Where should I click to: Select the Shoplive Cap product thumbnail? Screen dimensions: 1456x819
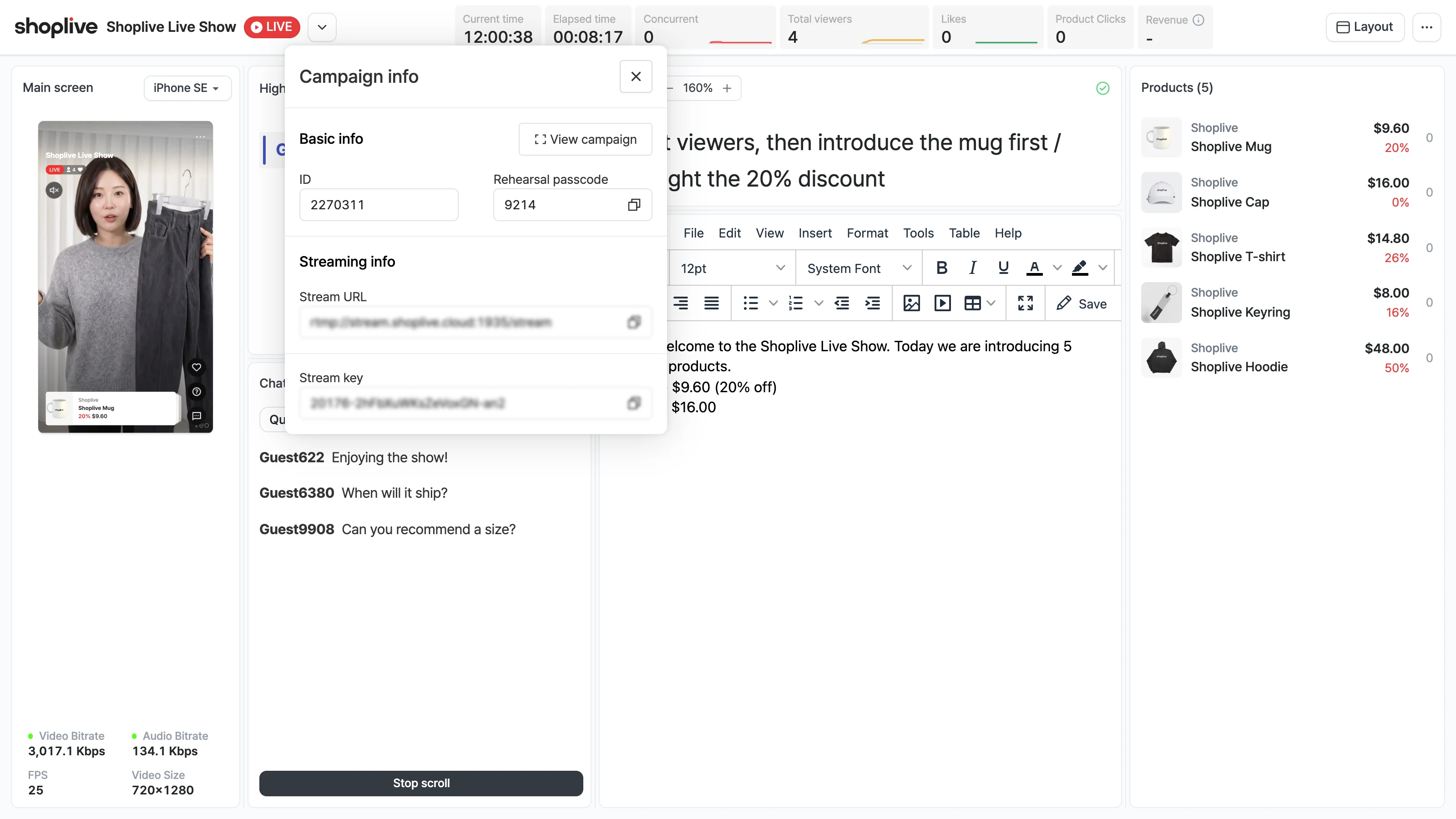pos(1161,192)
